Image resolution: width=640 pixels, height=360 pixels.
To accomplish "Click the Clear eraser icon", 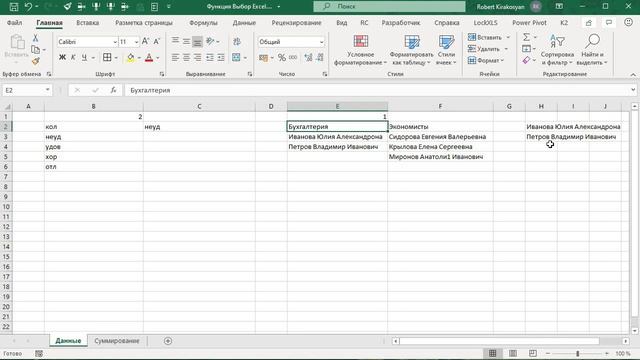I will [527, 60].
